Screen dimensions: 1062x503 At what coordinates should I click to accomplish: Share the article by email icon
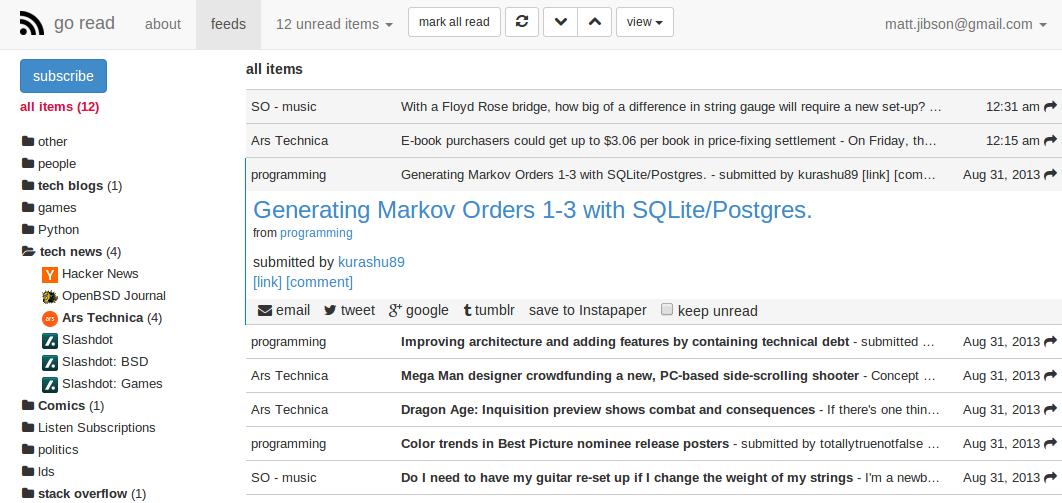click(265, 310)
